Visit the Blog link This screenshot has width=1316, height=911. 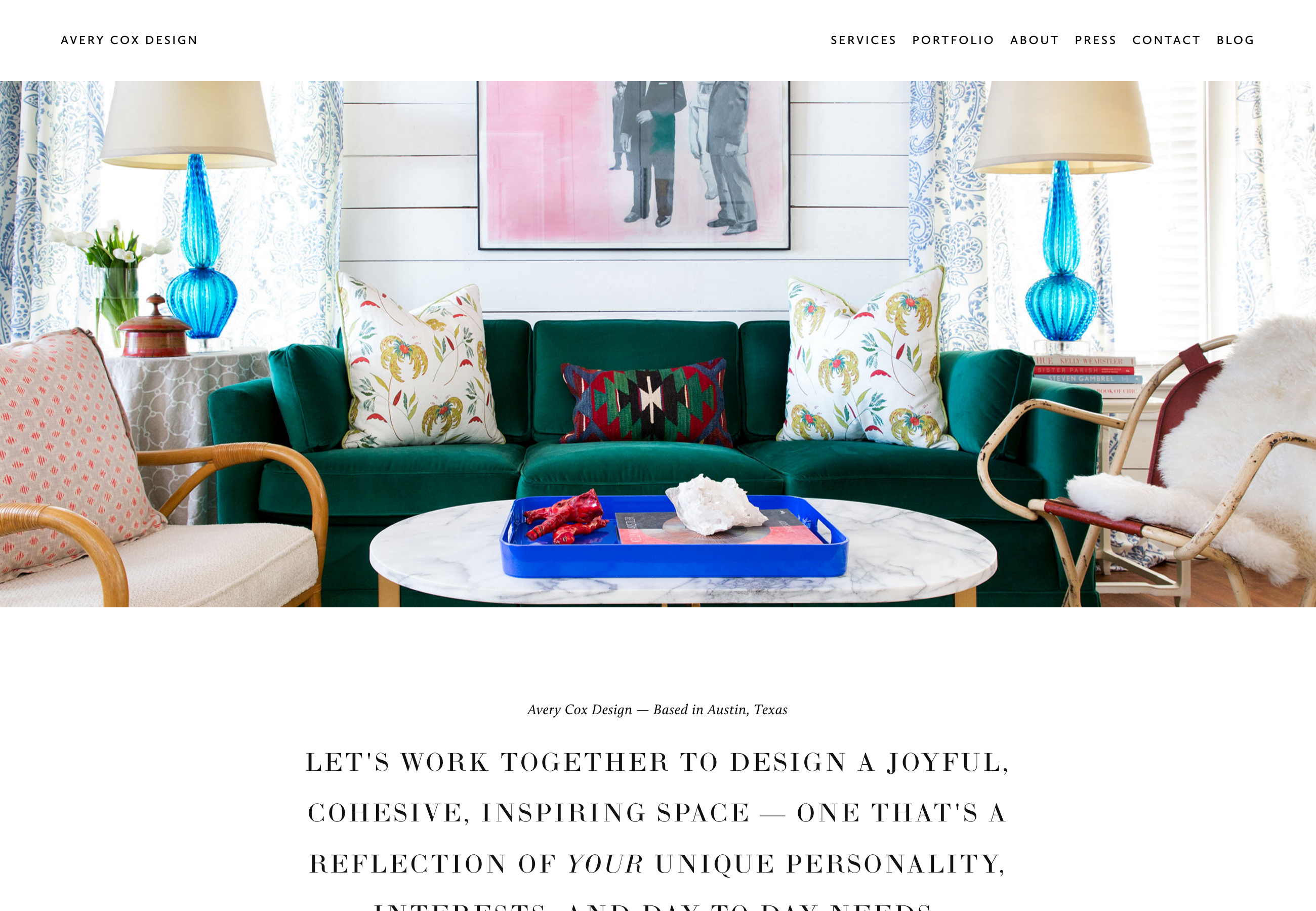[1235, 40]
